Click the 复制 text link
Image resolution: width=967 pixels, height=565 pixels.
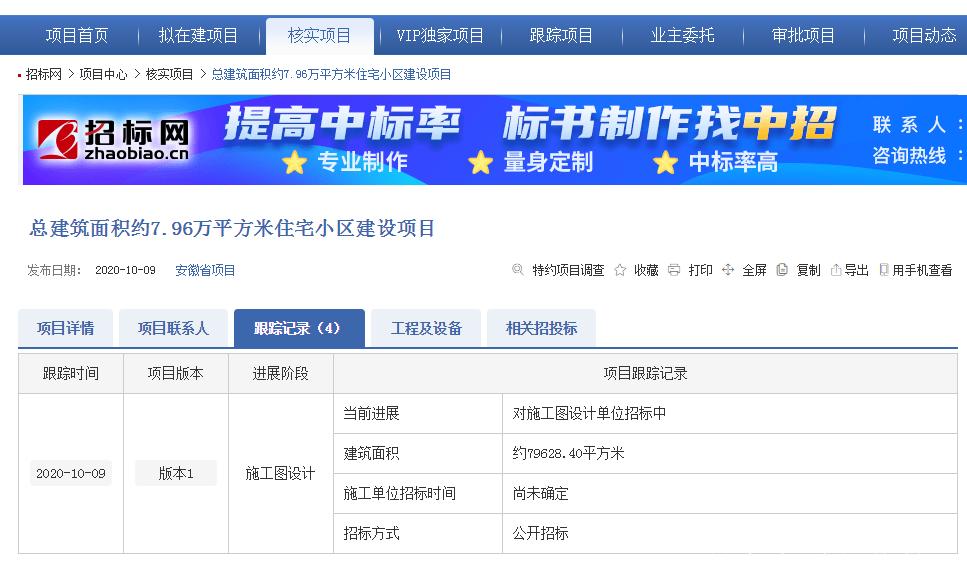[809, 270]
